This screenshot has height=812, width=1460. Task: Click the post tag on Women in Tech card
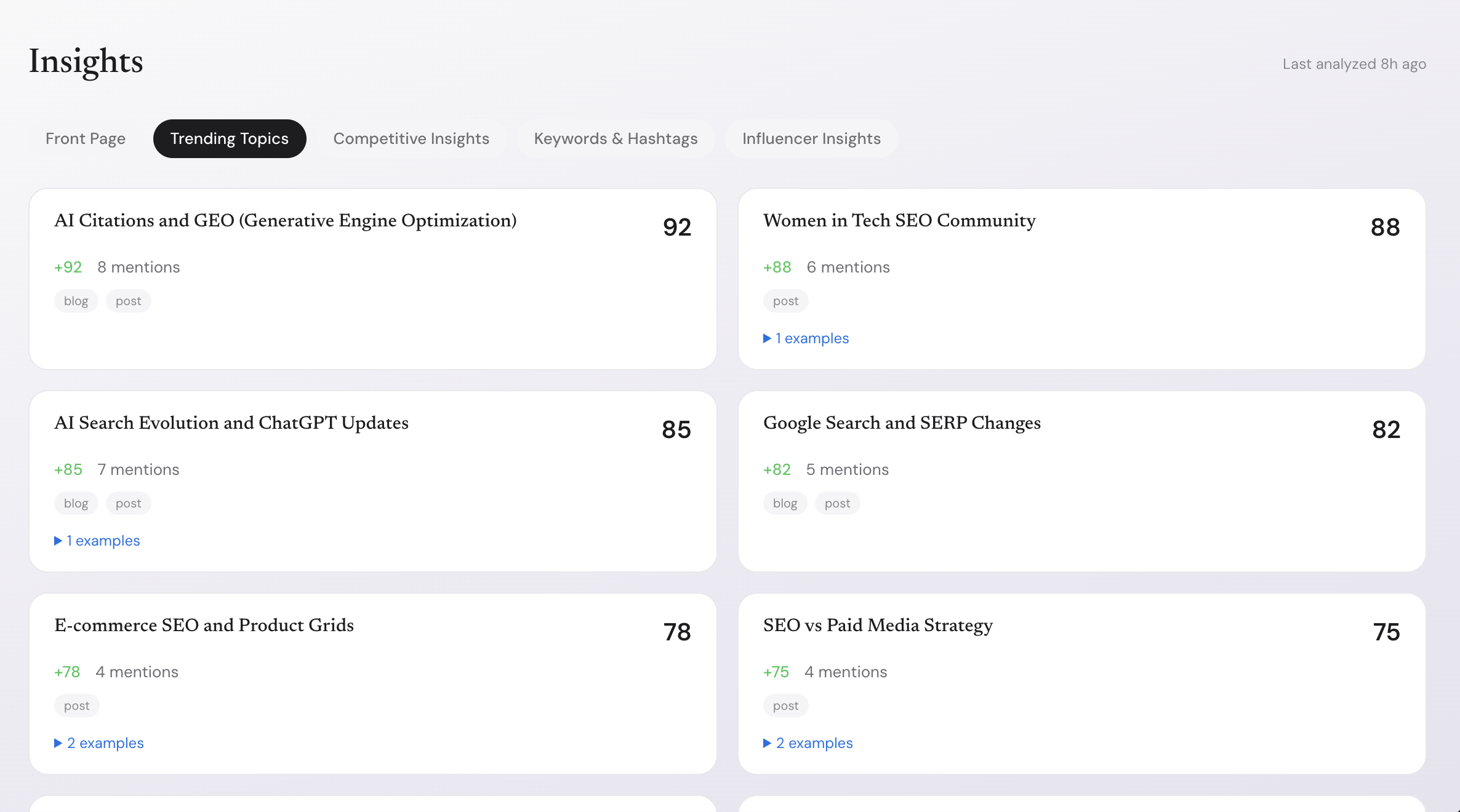(x=785, y=301)
